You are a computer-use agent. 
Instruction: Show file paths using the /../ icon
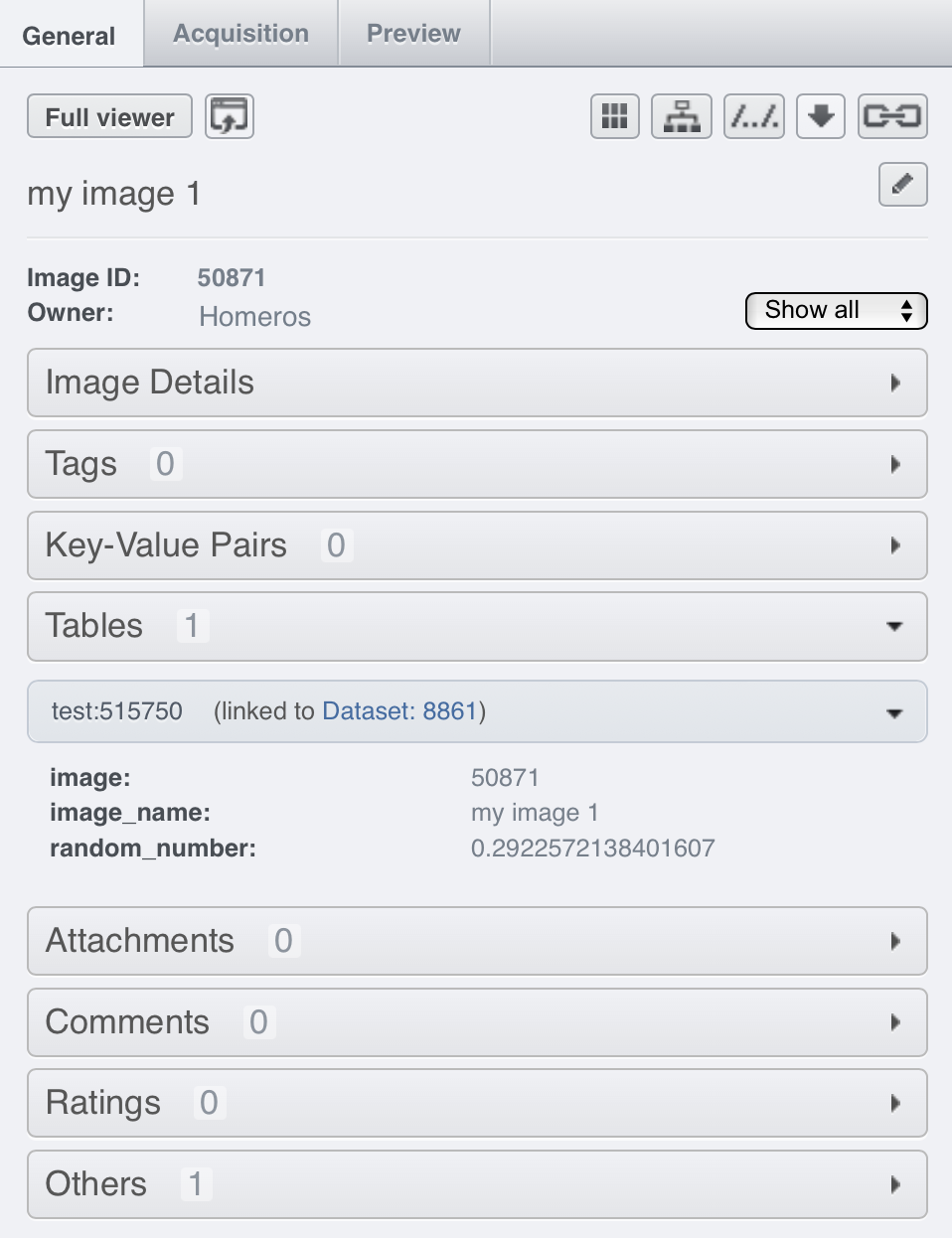tap(753, 116)
